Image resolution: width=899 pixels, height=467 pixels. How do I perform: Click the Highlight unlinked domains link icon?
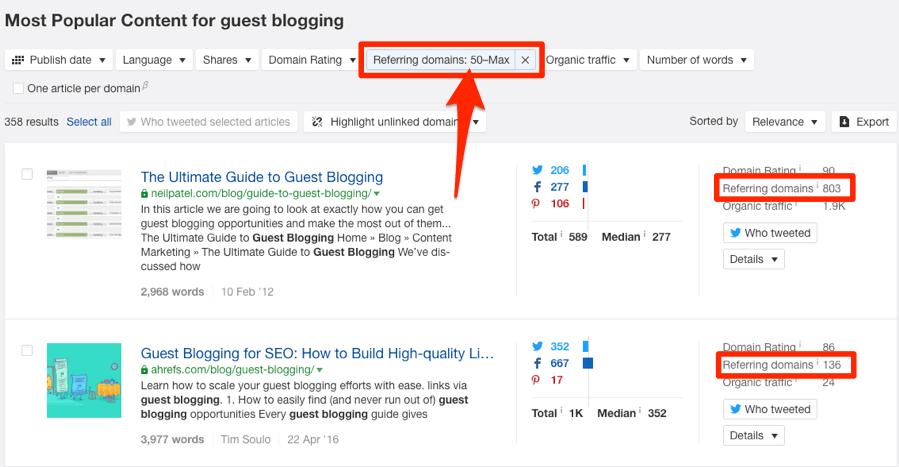click(317, 121)
